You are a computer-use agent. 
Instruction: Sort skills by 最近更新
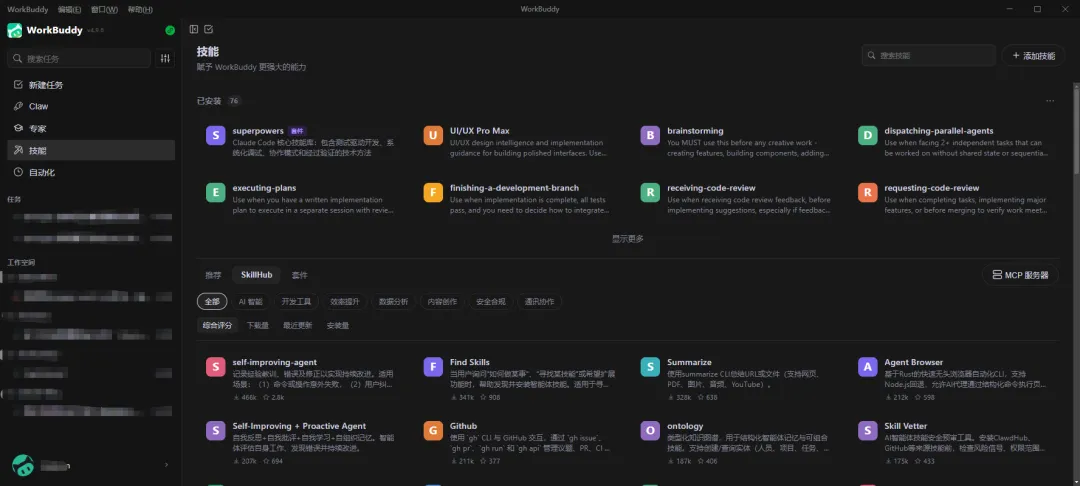click(298, 325)
